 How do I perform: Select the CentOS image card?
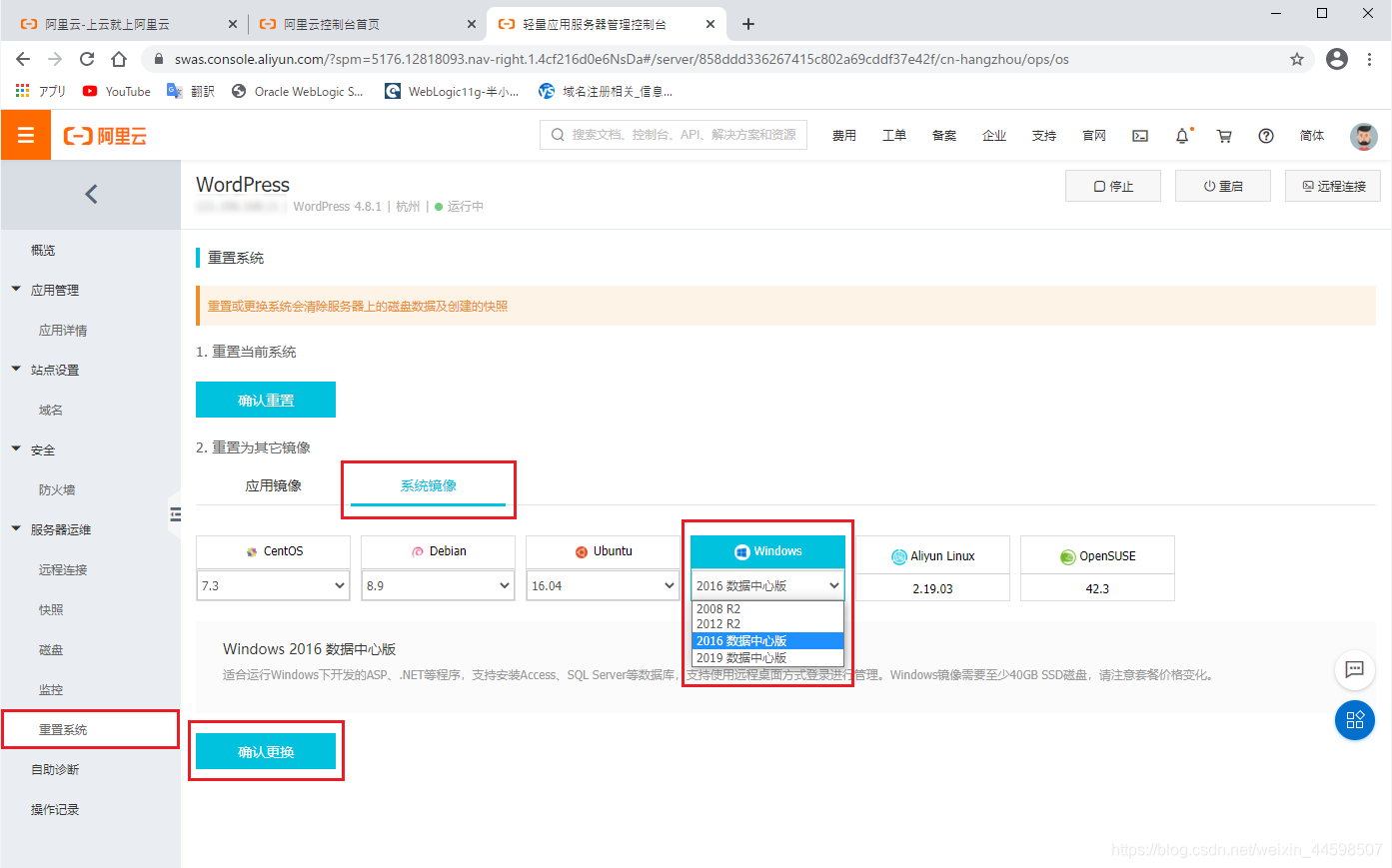(274, 551)
